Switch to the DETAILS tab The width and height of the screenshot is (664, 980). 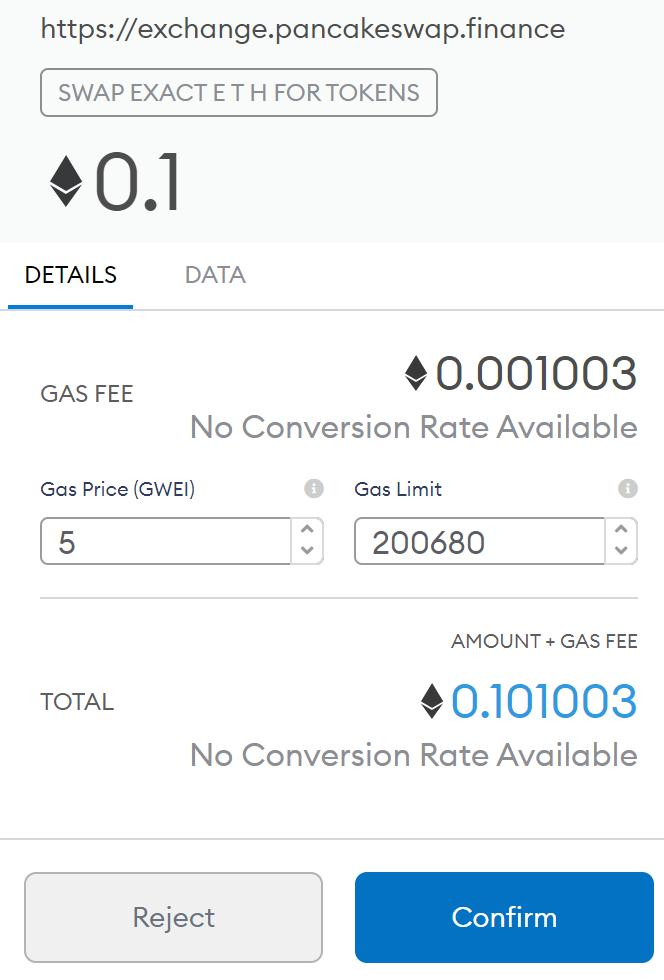point(71,275)
